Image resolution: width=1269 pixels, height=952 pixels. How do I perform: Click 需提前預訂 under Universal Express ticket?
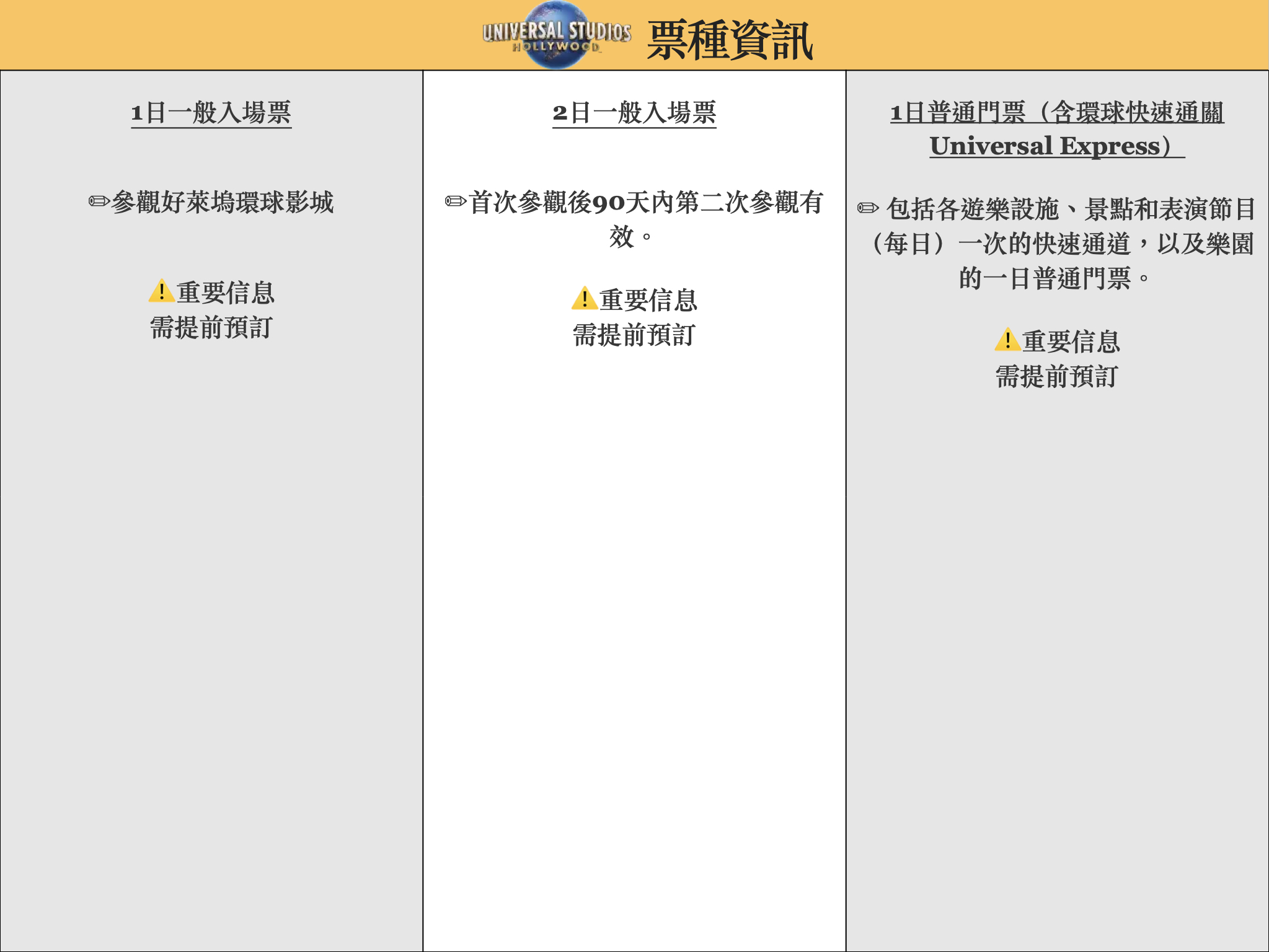(1057, 376)
